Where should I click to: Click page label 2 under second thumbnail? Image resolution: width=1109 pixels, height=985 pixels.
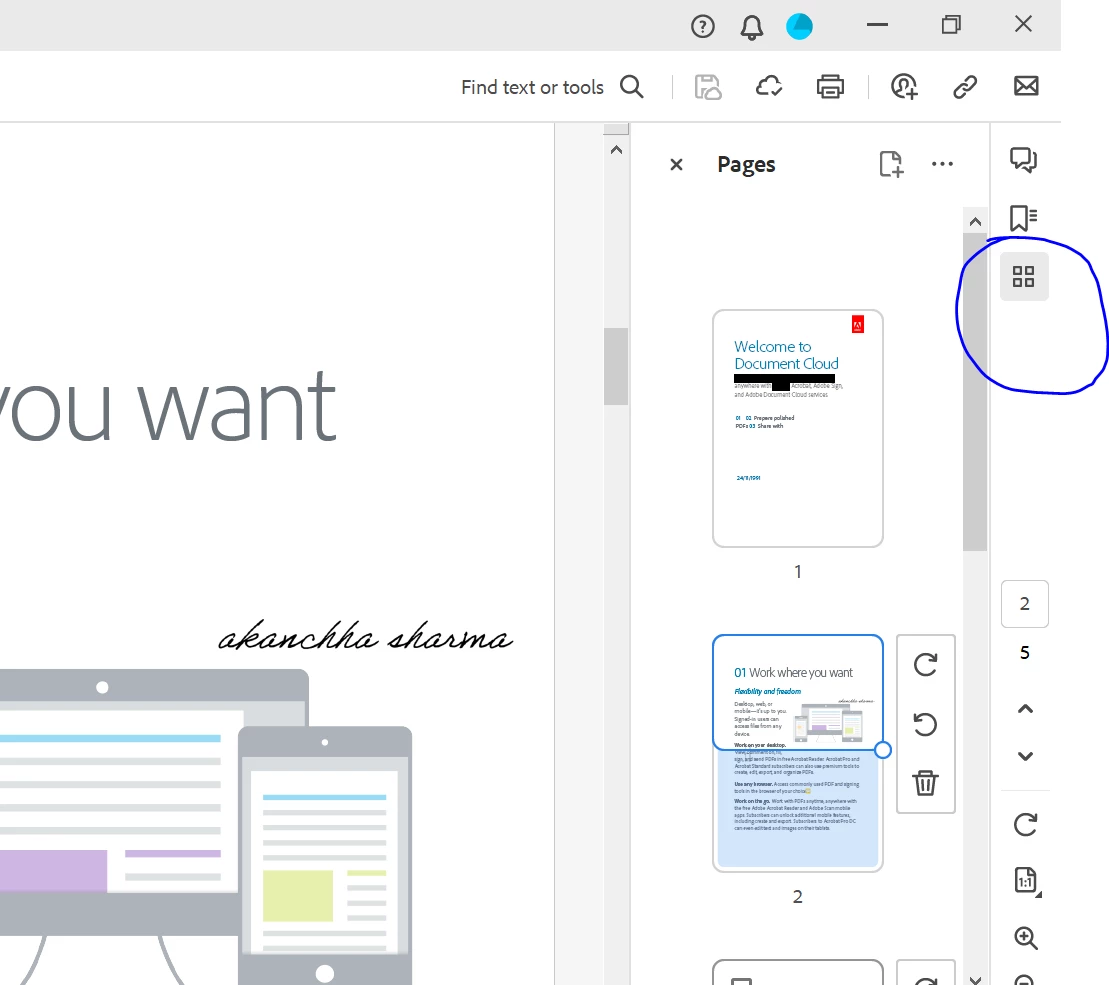(798, 897)
